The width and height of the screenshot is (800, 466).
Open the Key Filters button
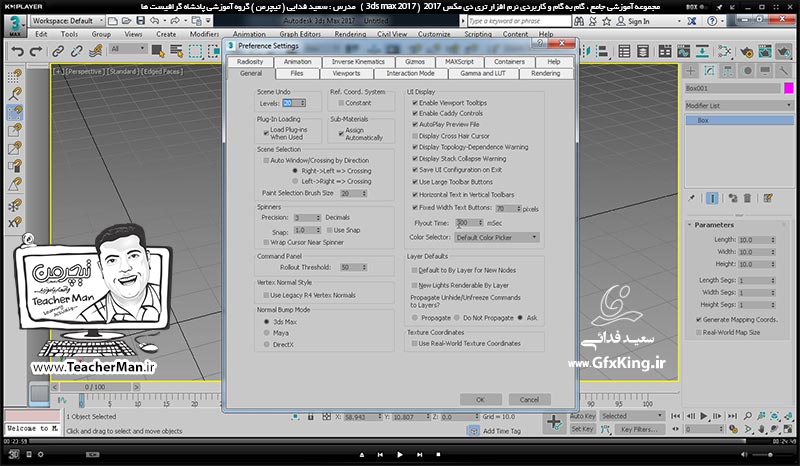[639, 429]
